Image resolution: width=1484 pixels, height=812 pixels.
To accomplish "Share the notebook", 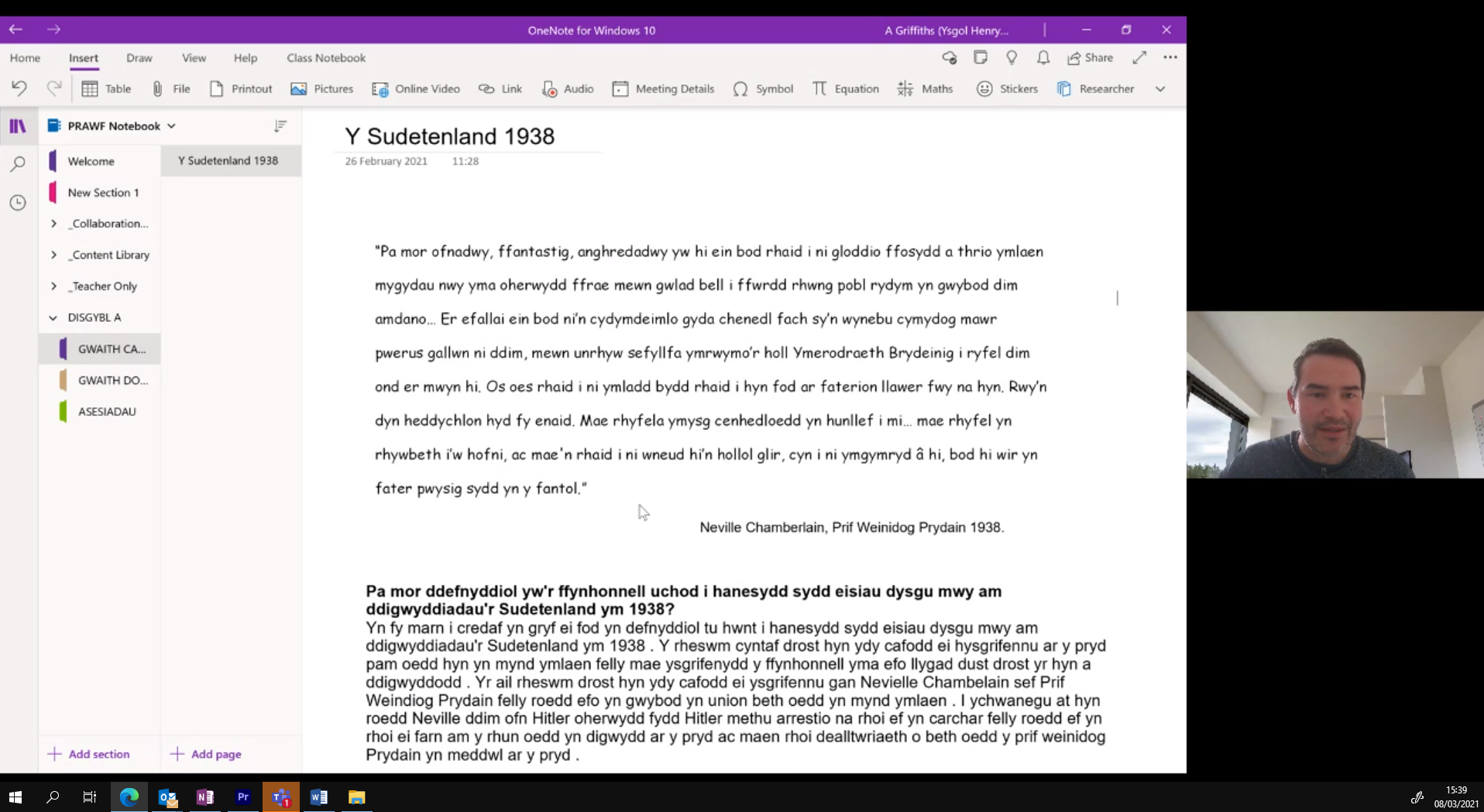I will (1091, 57).
